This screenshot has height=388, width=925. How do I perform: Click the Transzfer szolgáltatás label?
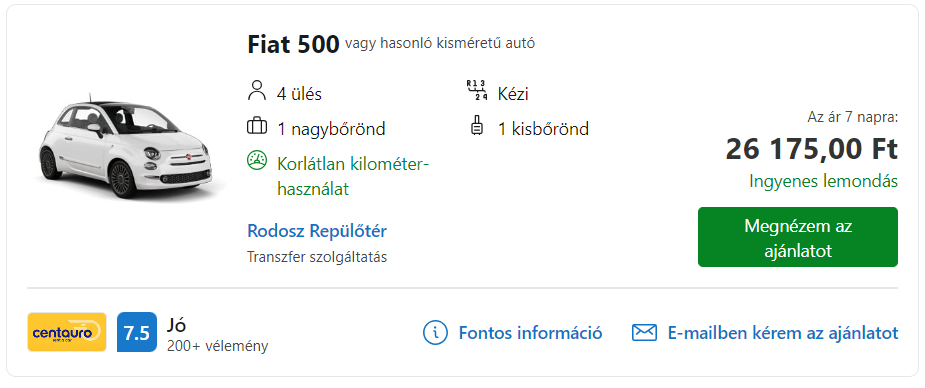tap(317, 257)
